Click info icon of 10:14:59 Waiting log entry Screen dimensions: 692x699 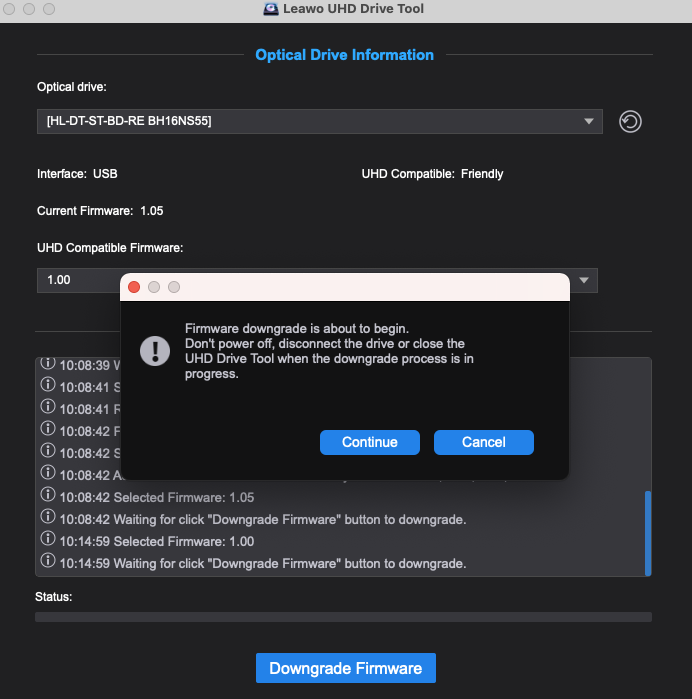47,563
